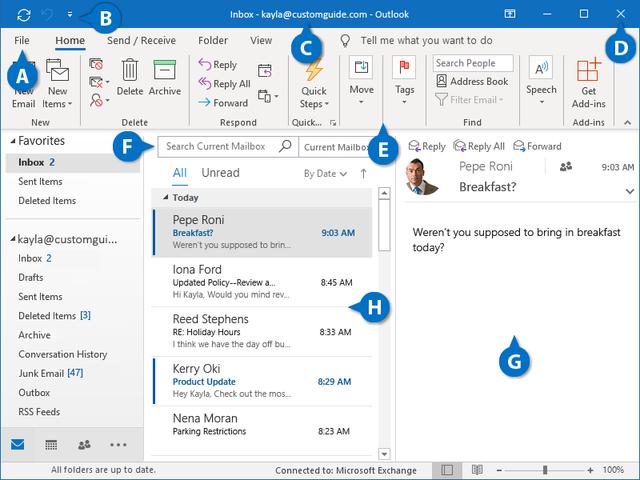Click the ribbon Reply All button
The width and height of the screenshot is (640, 480).
pyautogui.click(x=224, y=84)
